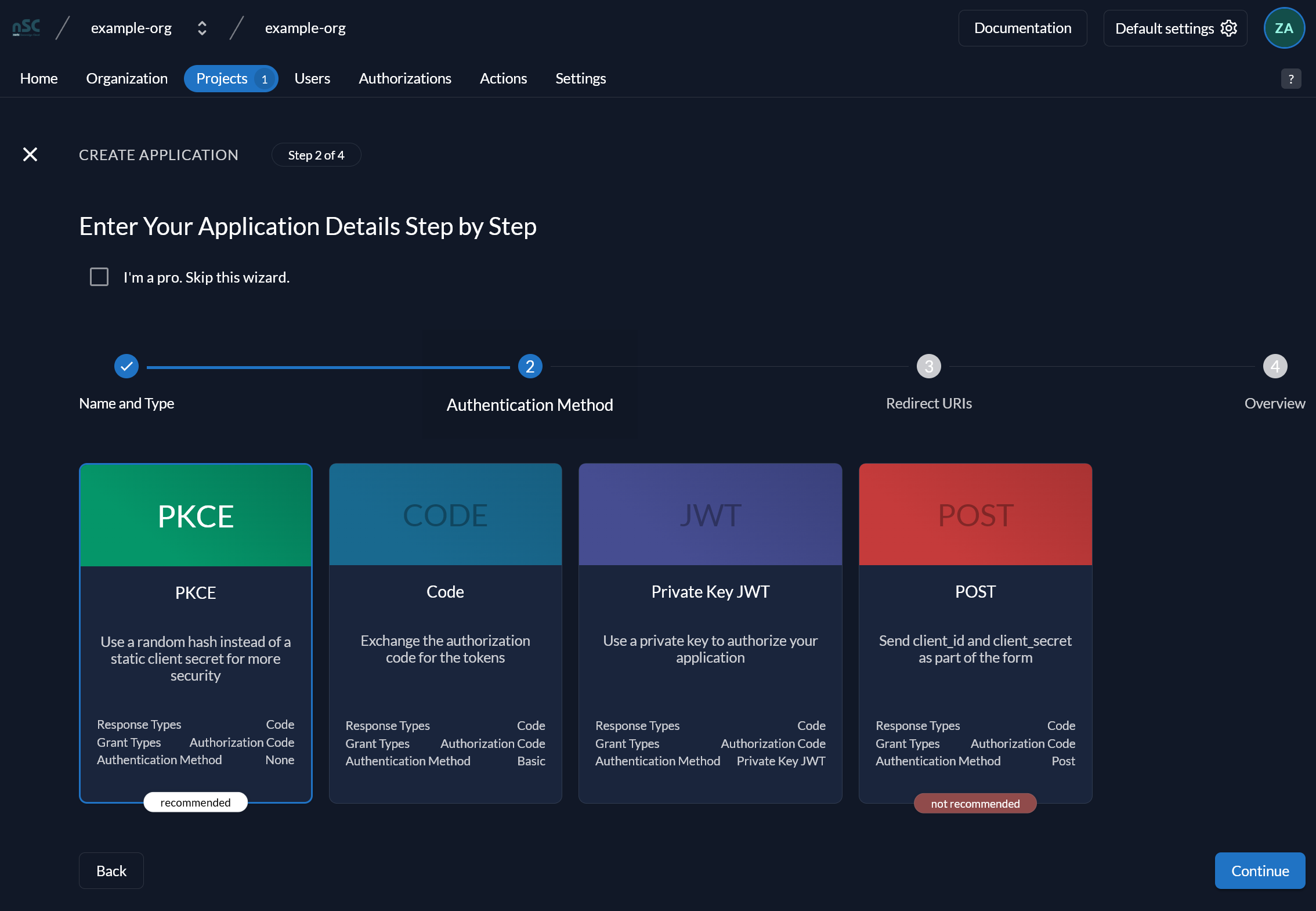Viewport: 1316px width, 911px height.
Task: Click the settings gear icon
Action: pos(1229,28)
